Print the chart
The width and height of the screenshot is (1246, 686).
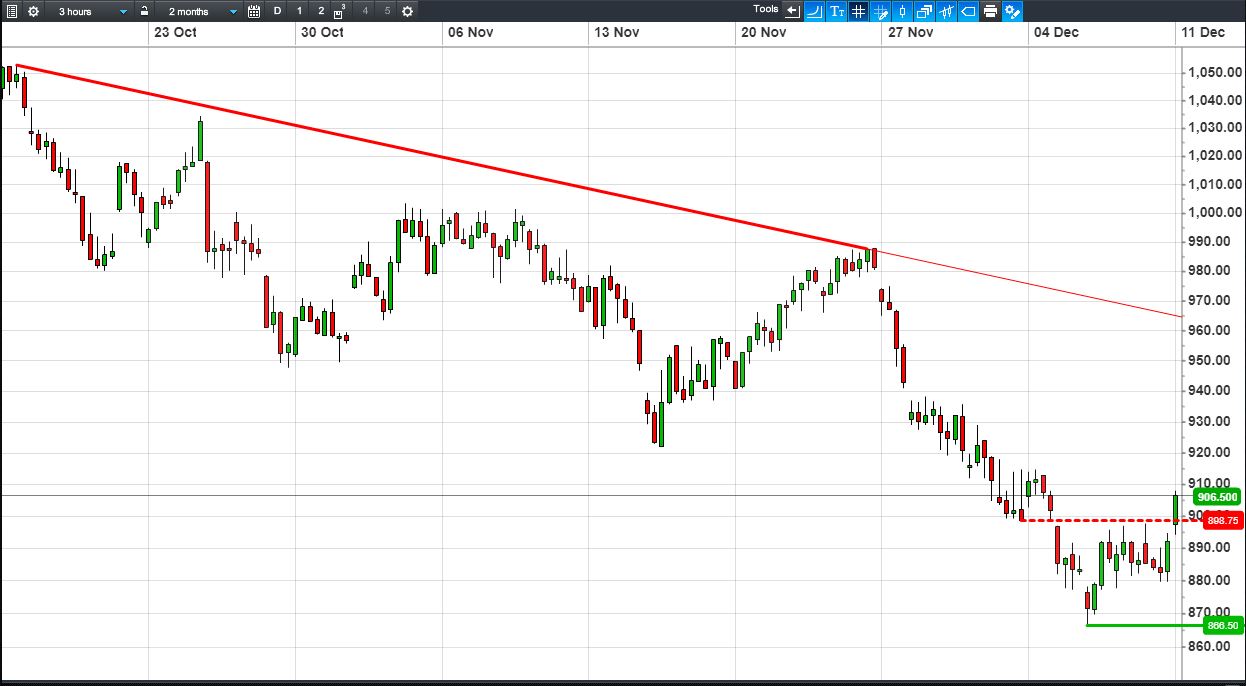pos(990,11)
